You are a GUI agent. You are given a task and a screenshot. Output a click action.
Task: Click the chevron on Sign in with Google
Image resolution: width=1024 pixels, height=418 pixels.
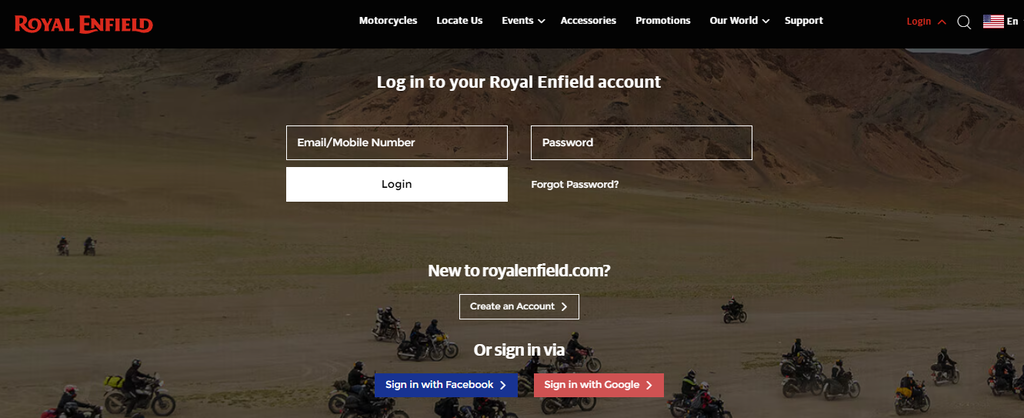pos(648,385)
